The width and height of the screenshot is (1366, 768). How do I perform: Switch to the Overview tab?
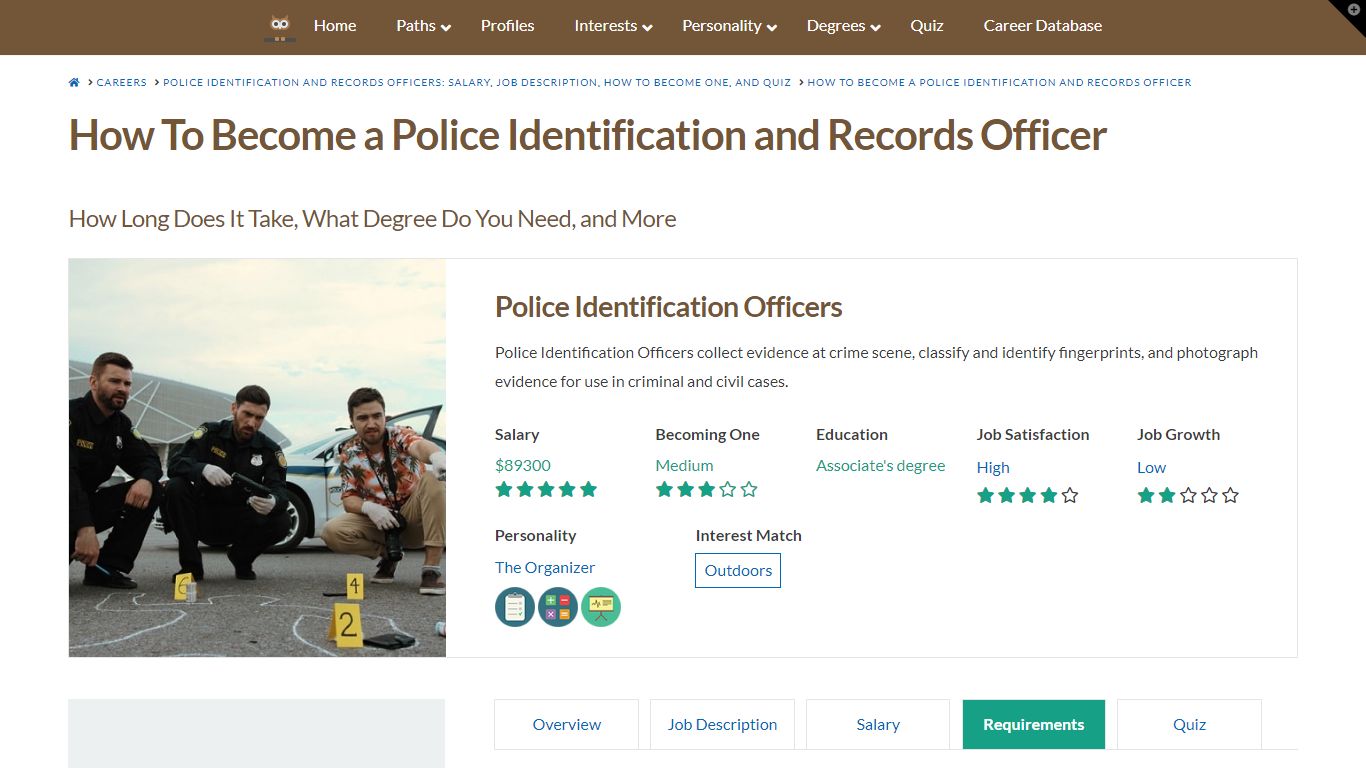[x=567, y=724]
